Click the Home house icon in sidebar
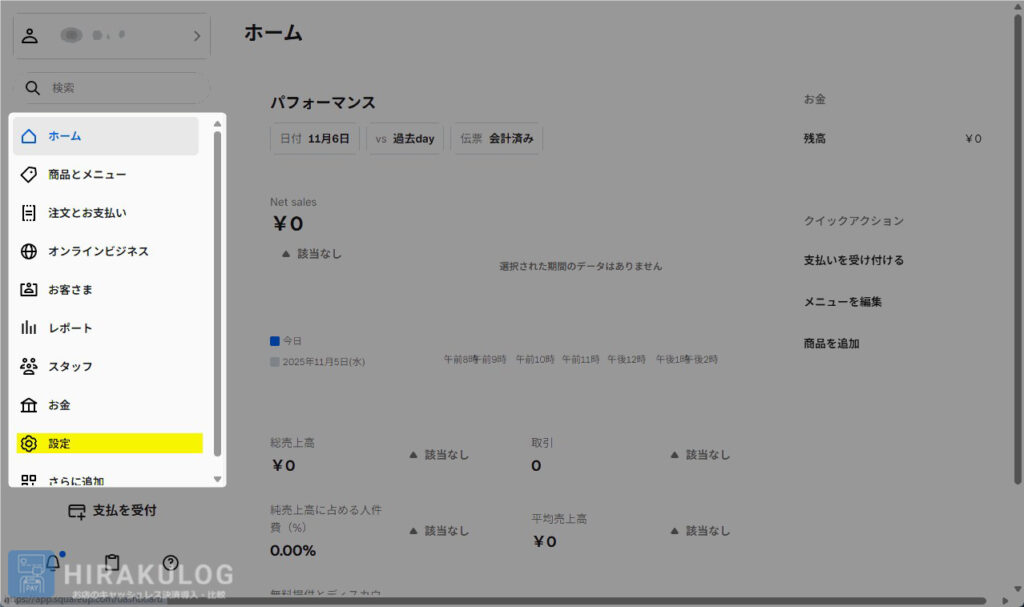The width and height of the screenshot is (1024, 607). click(x=29, y=136)
